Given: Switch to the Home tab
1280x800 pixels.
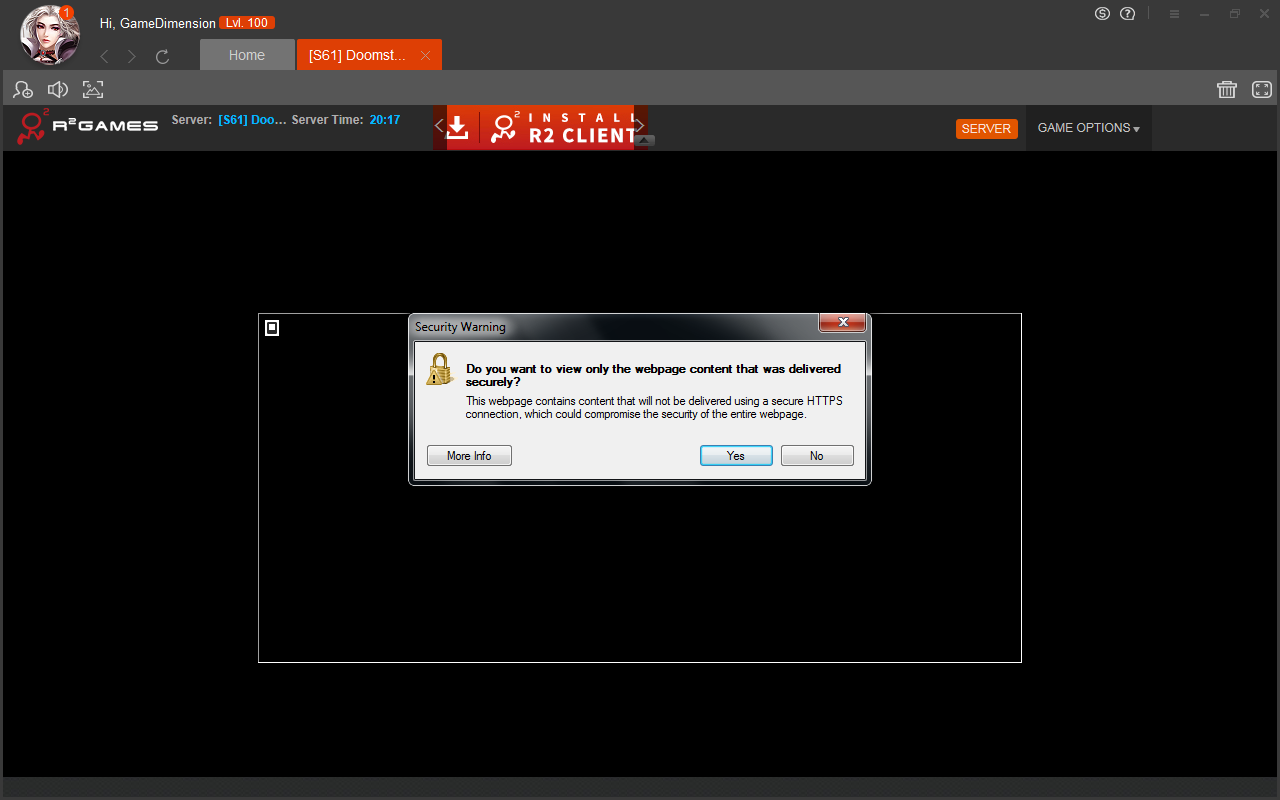Looking at the screenshot, I should 247,55.
